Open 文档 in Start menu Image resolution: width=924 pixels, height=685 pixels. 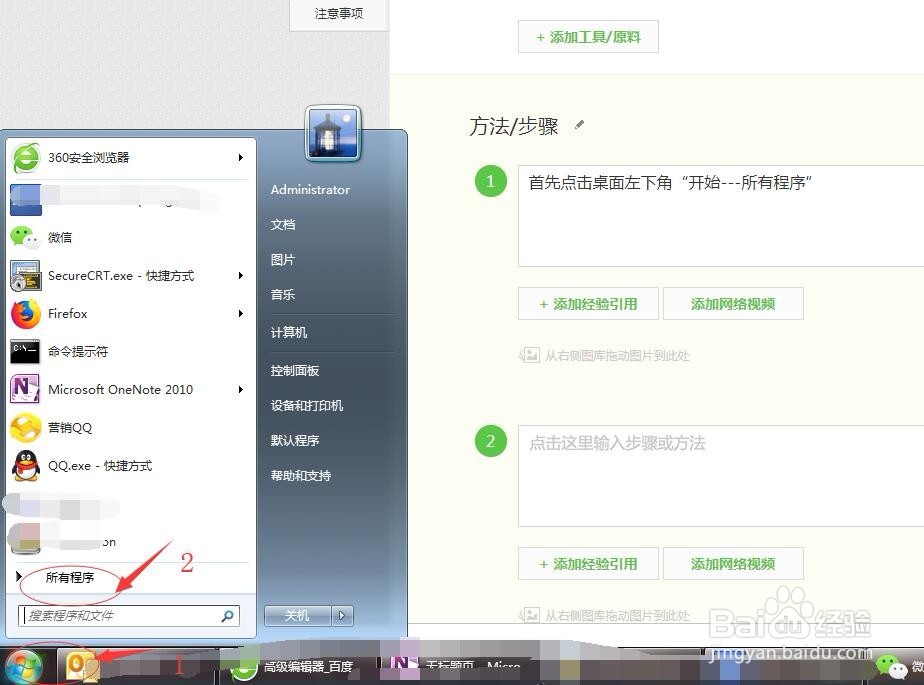[x=283, y=225]
